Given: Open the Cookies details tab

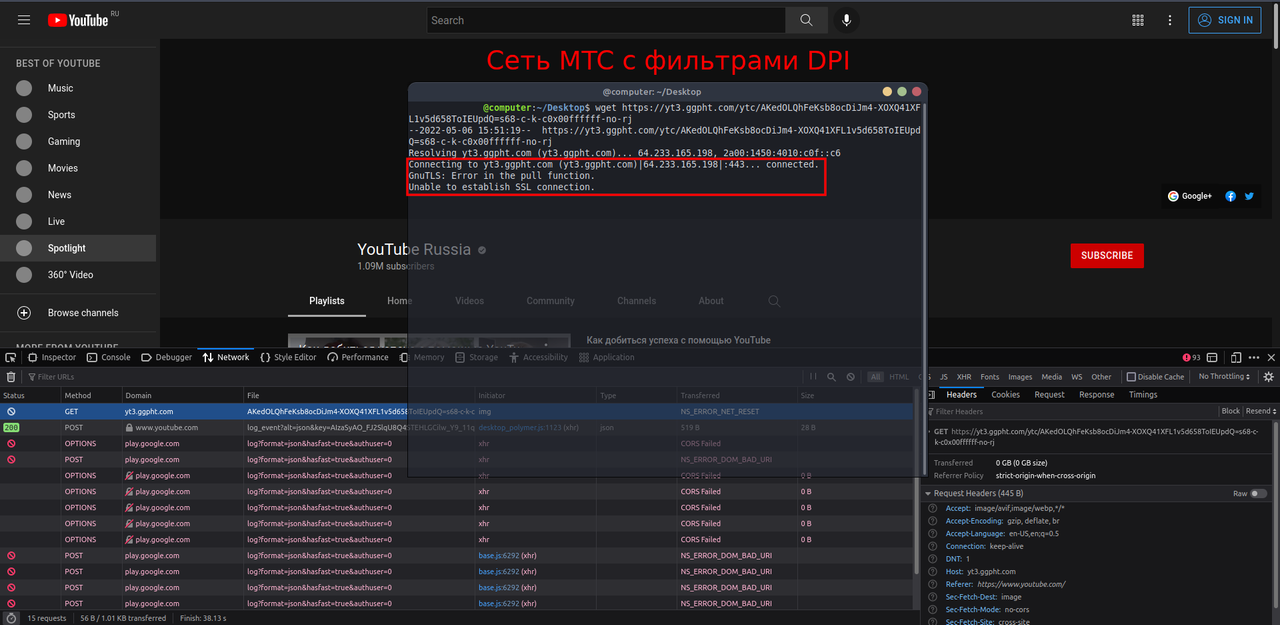Looking at the screenshot, I should (x=1005, y=395).
